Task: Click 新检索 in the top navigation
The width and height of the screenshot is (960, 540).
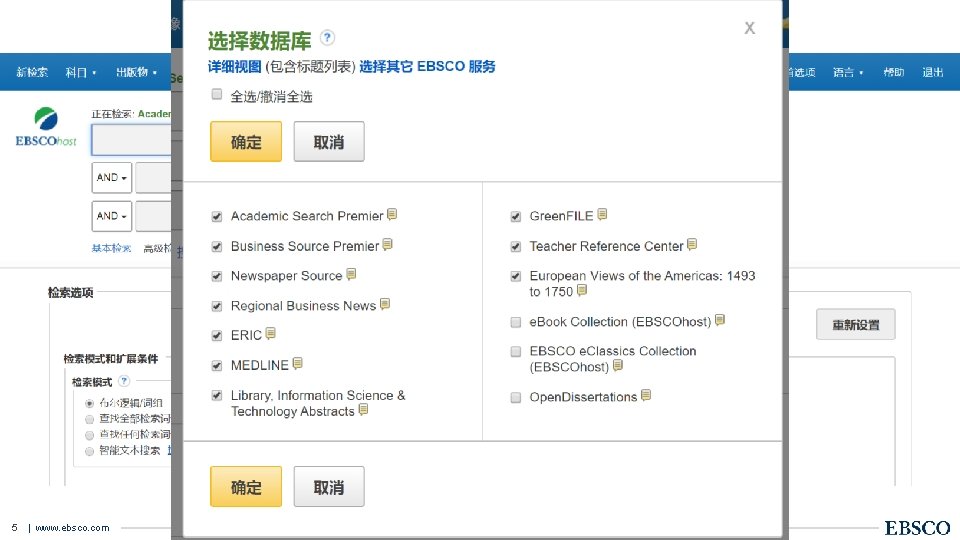Action: click(32, 72)
